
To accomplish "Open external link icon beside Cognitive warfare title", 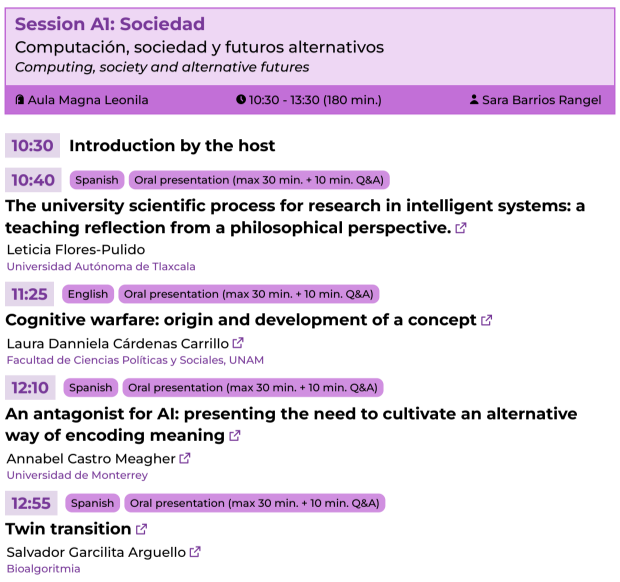I will (x=487, y=321).
